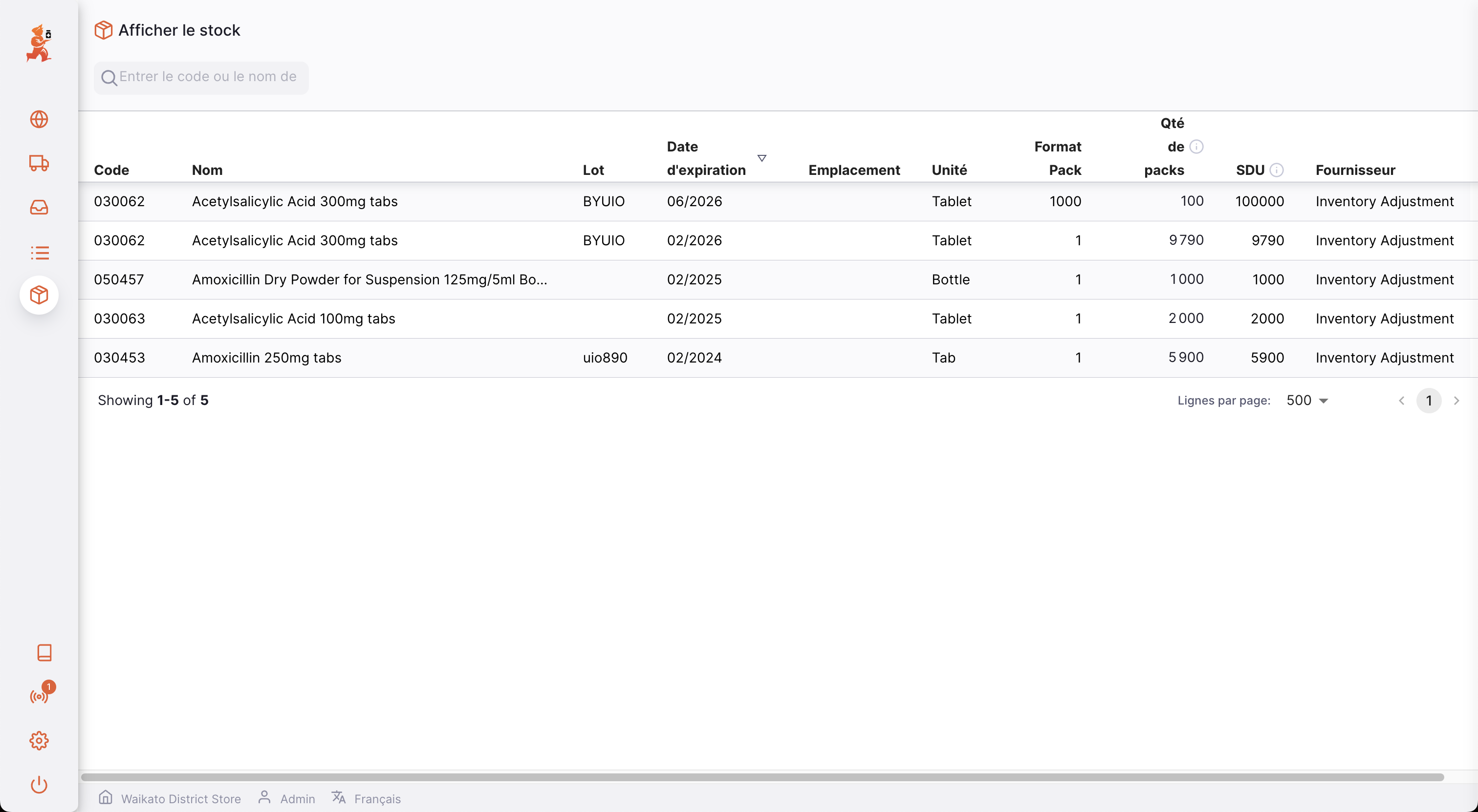Select page 1 in pagination
This screenshot has width=1478, height=812.
click(1429, 400)
